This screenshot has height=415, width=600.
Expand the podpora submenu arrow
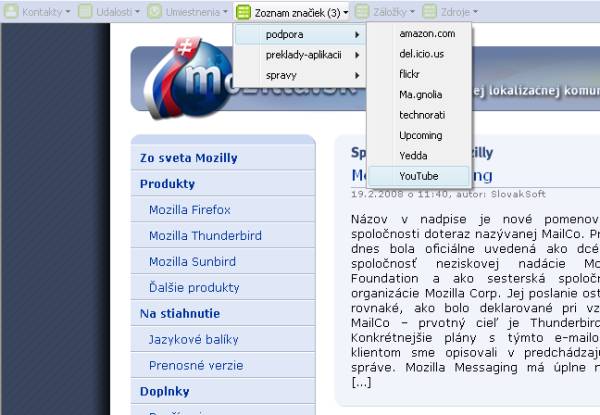coord(357,34)
